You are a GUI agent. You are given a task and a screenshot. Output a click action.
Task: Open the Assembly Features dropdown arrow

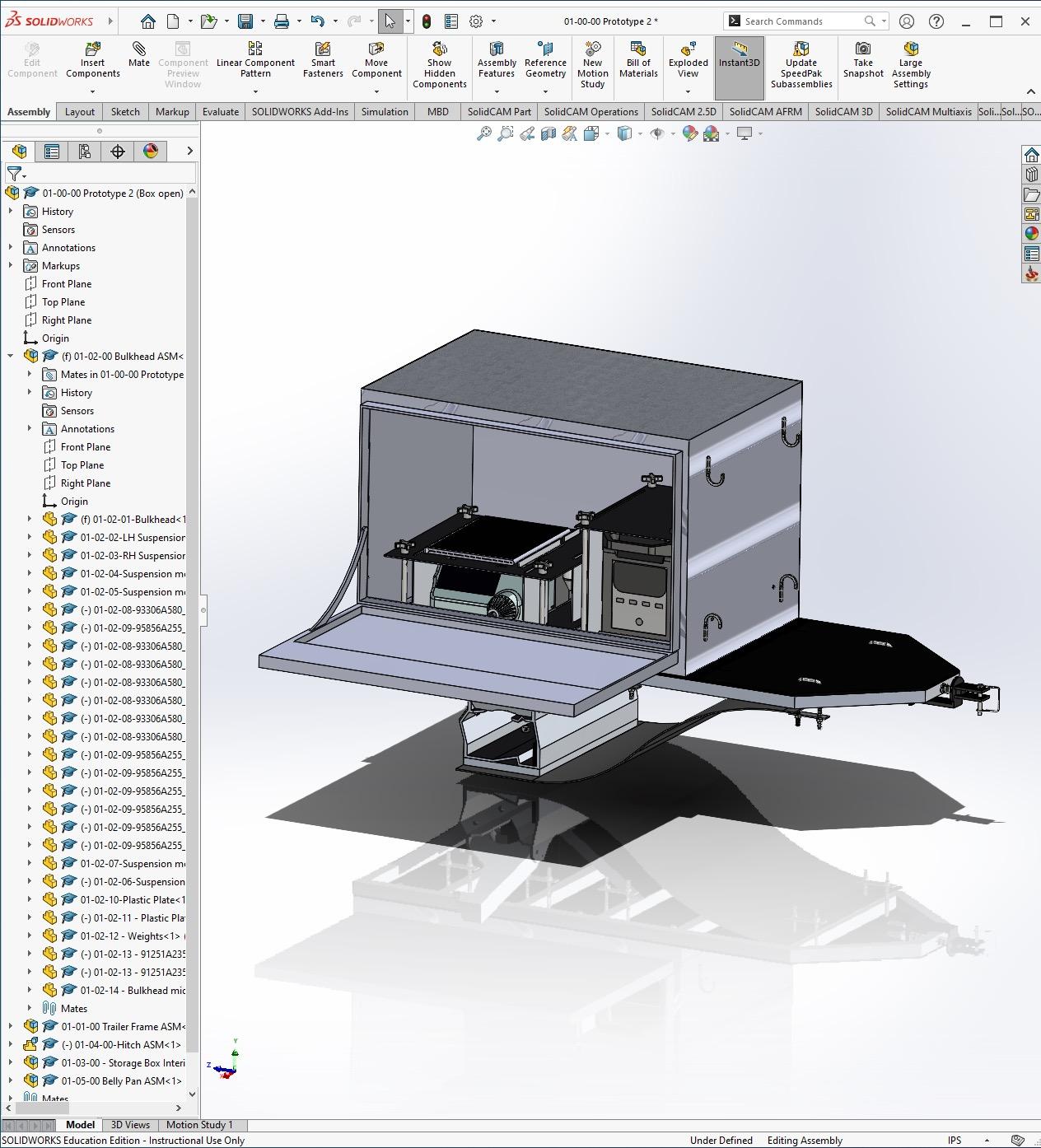497,91
